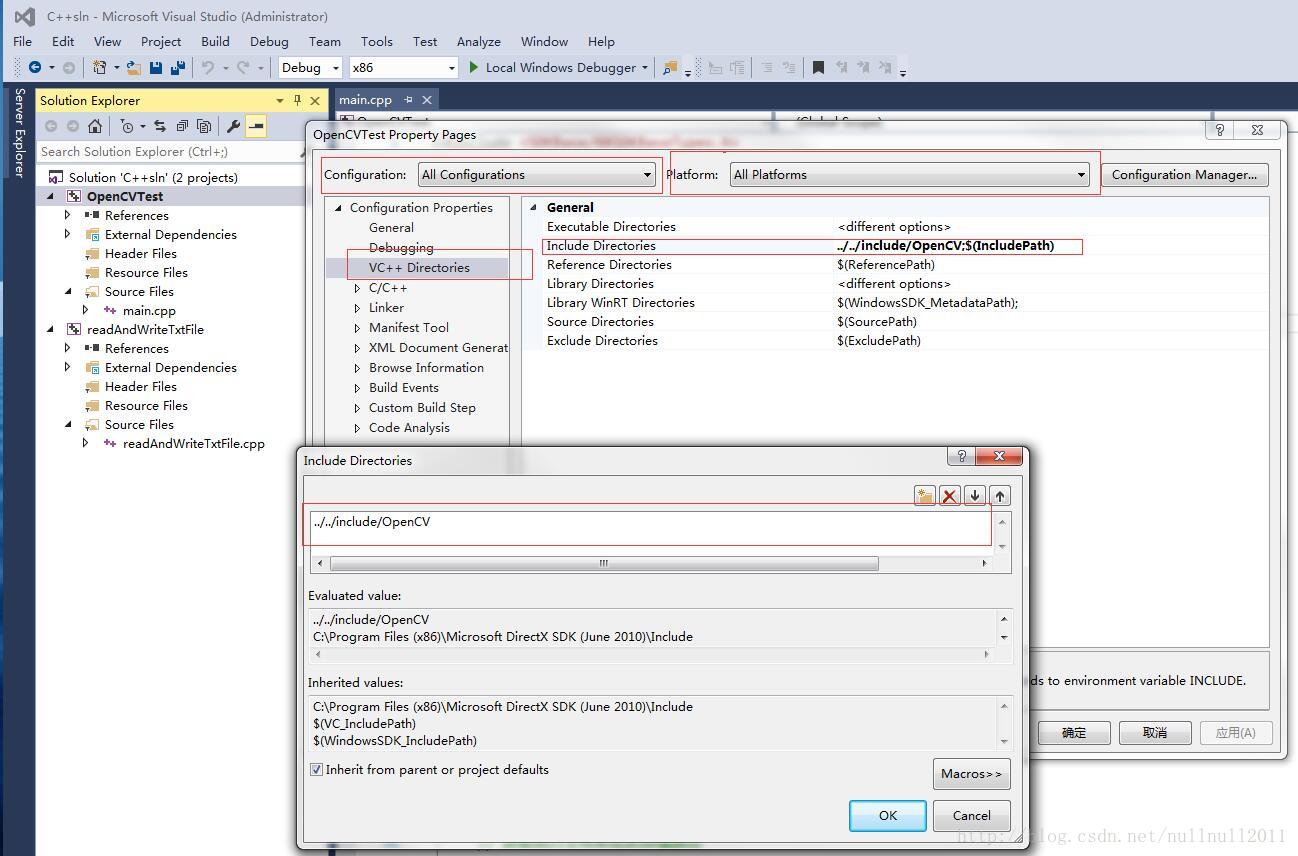The width and height of the screenshot is (1298, 856).
Task: Click the New Project toolbar icon
Action: 99,67
